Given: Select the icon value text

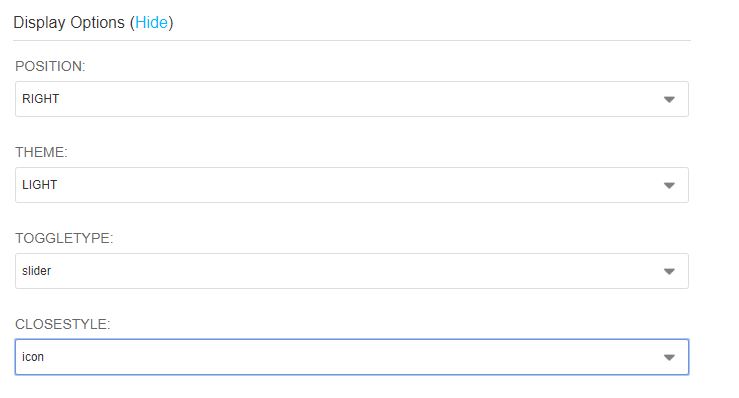Looking at the screenshot, I should (33, 357).
